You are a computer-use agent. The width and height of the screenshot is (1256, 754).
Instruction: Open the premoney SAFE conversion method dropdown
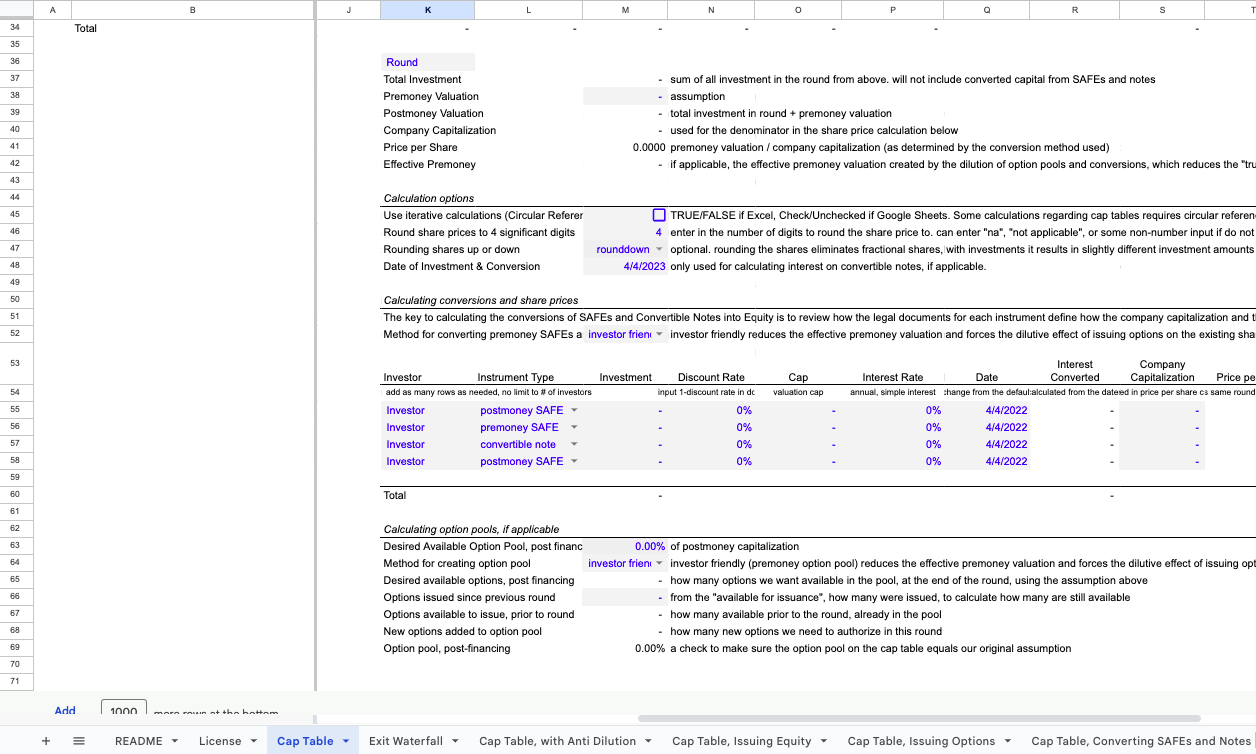click(659, 335)
